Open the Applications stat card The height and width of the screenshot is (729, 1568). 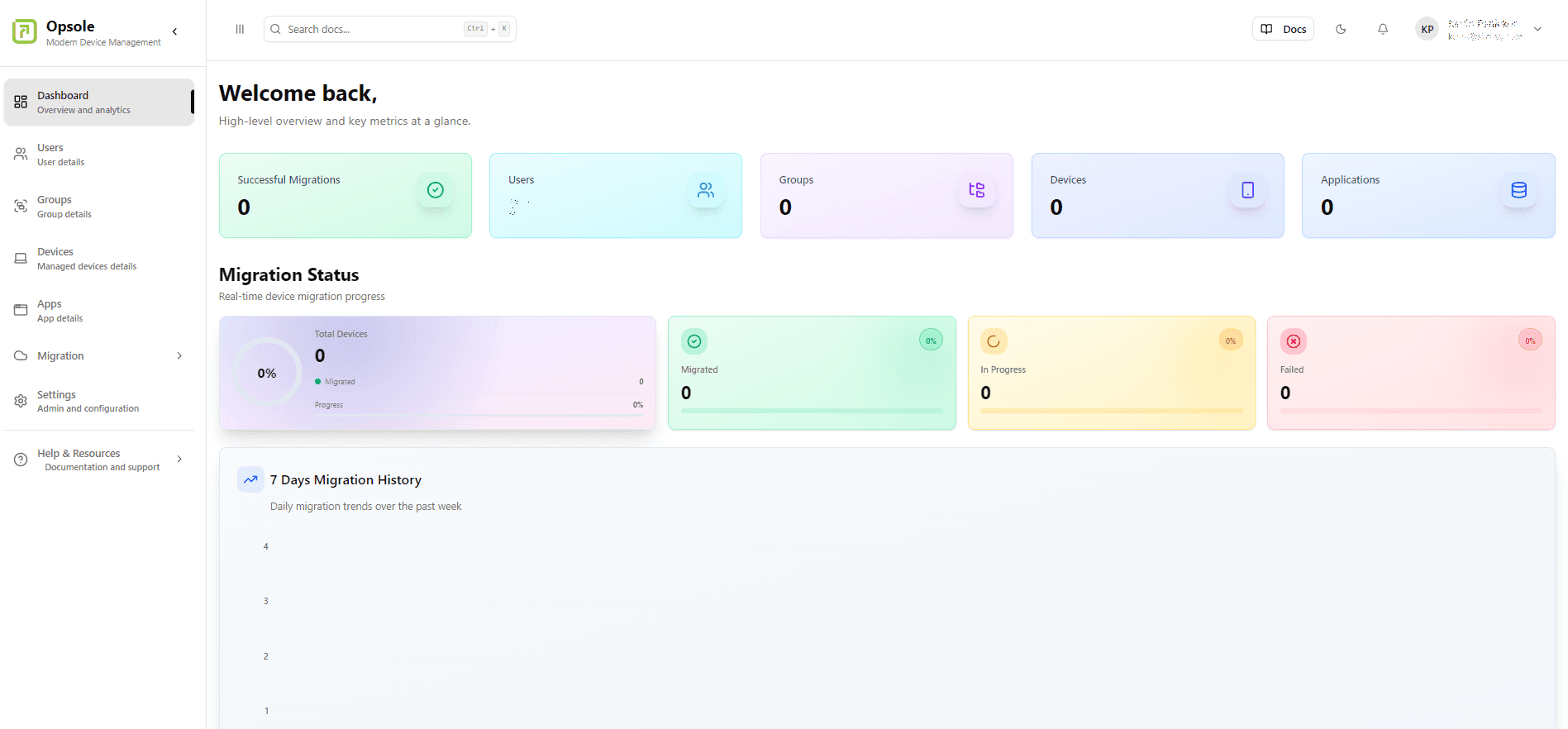pos(1428,196)
